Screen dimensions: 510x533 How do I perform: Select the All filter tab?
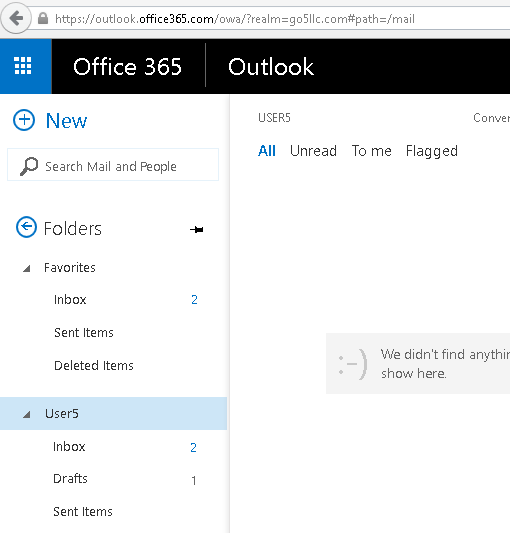point(267,151)
